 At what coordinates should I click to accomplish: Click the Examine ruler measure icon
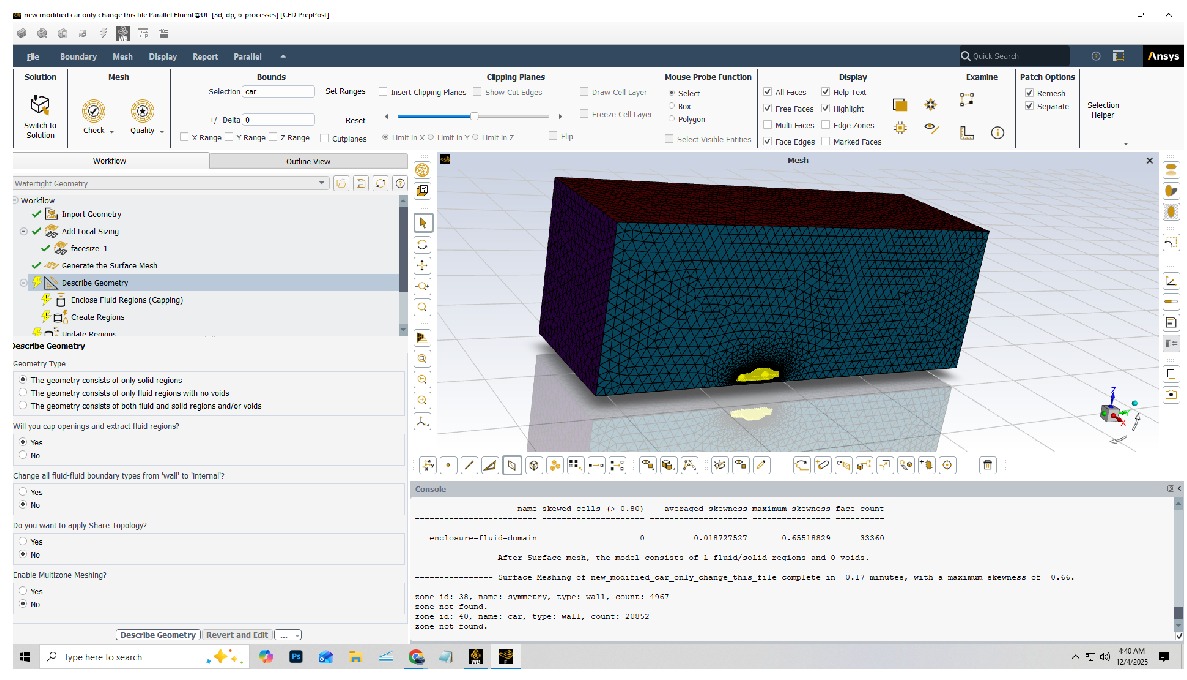[x=967, y=133]
